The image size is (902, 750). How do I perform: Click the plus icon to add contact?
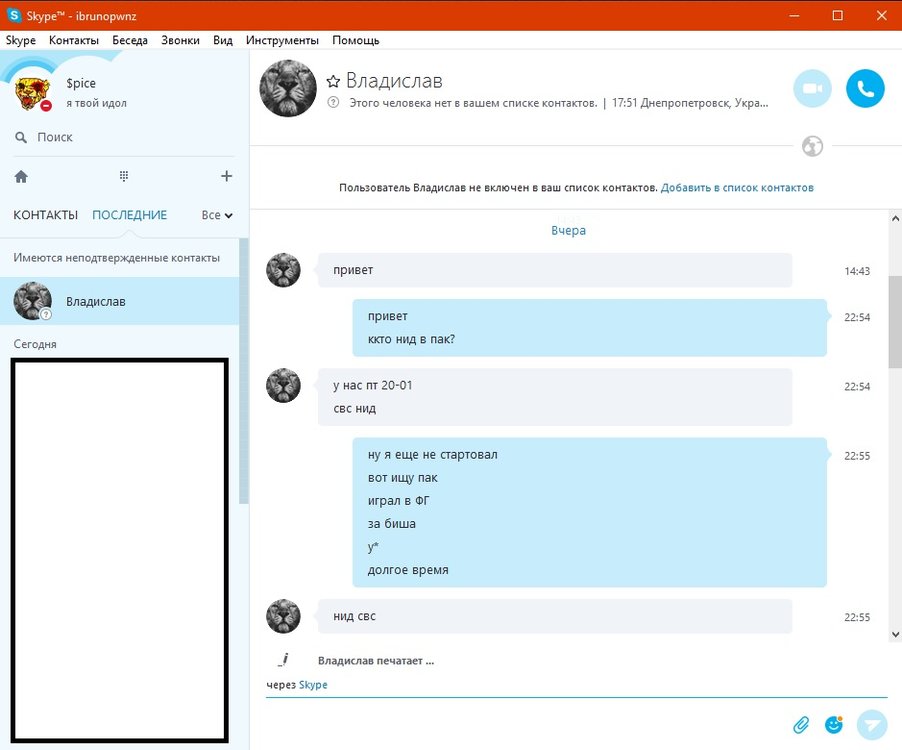(x=226, y=176)
